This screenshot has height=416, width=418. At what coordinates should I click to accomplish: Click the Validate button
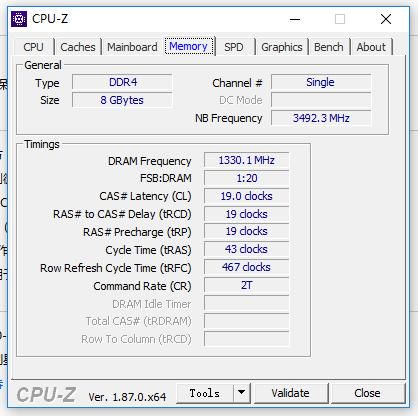[x=290, y=393]
